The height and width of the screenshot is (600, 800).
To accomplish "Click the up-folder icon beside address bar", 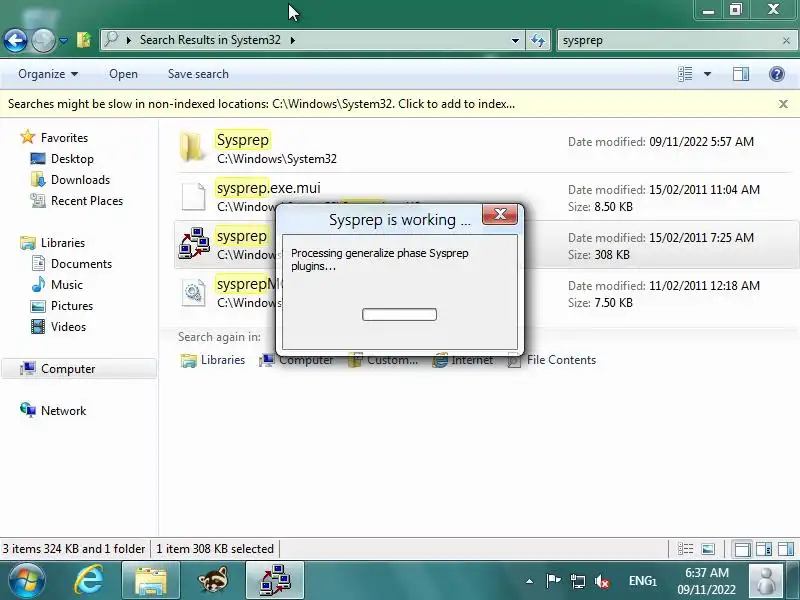I will point(84,40).
